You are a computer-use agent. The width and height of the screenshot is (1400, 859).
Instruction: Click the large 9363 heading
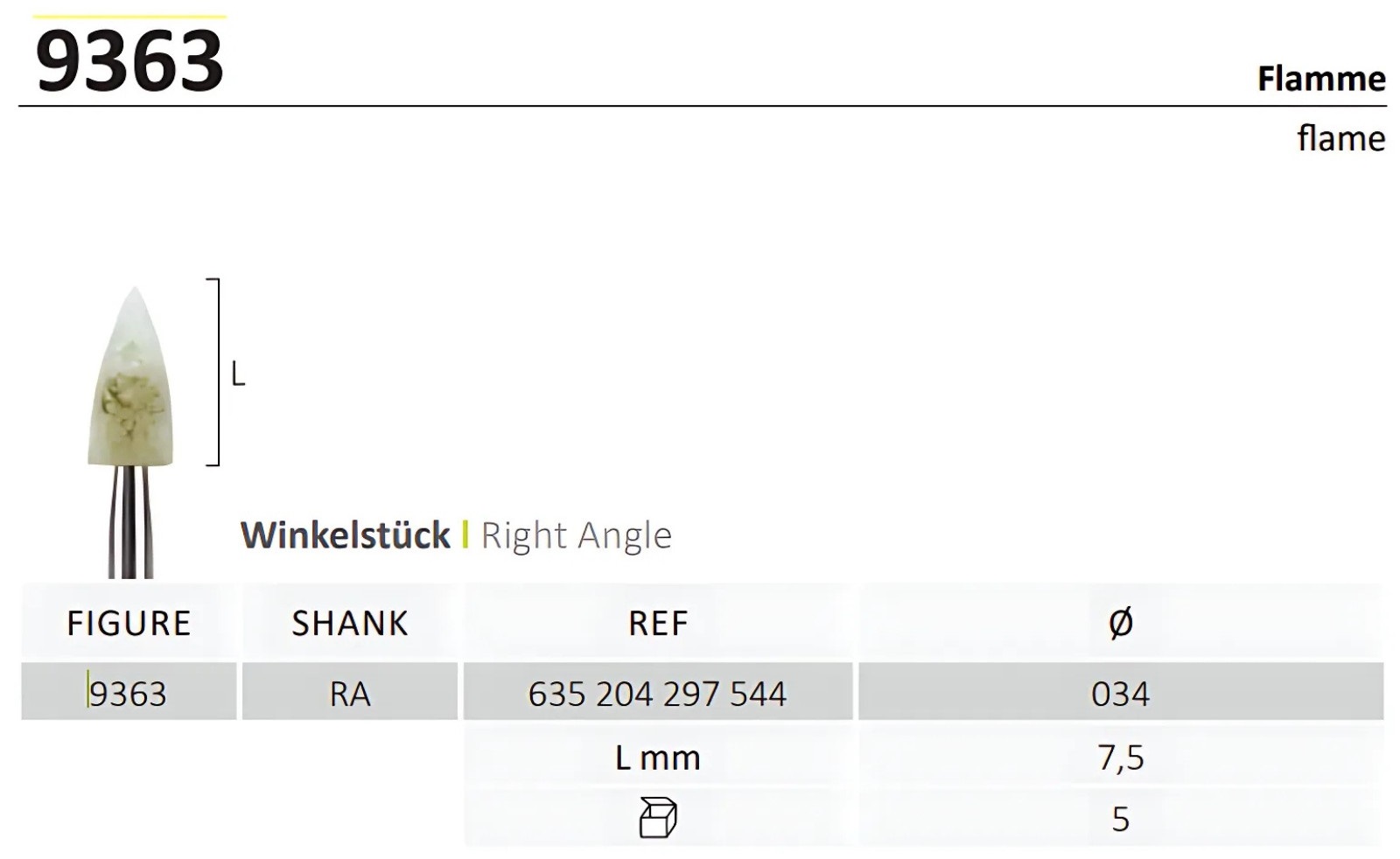click(x=129, y=61)
